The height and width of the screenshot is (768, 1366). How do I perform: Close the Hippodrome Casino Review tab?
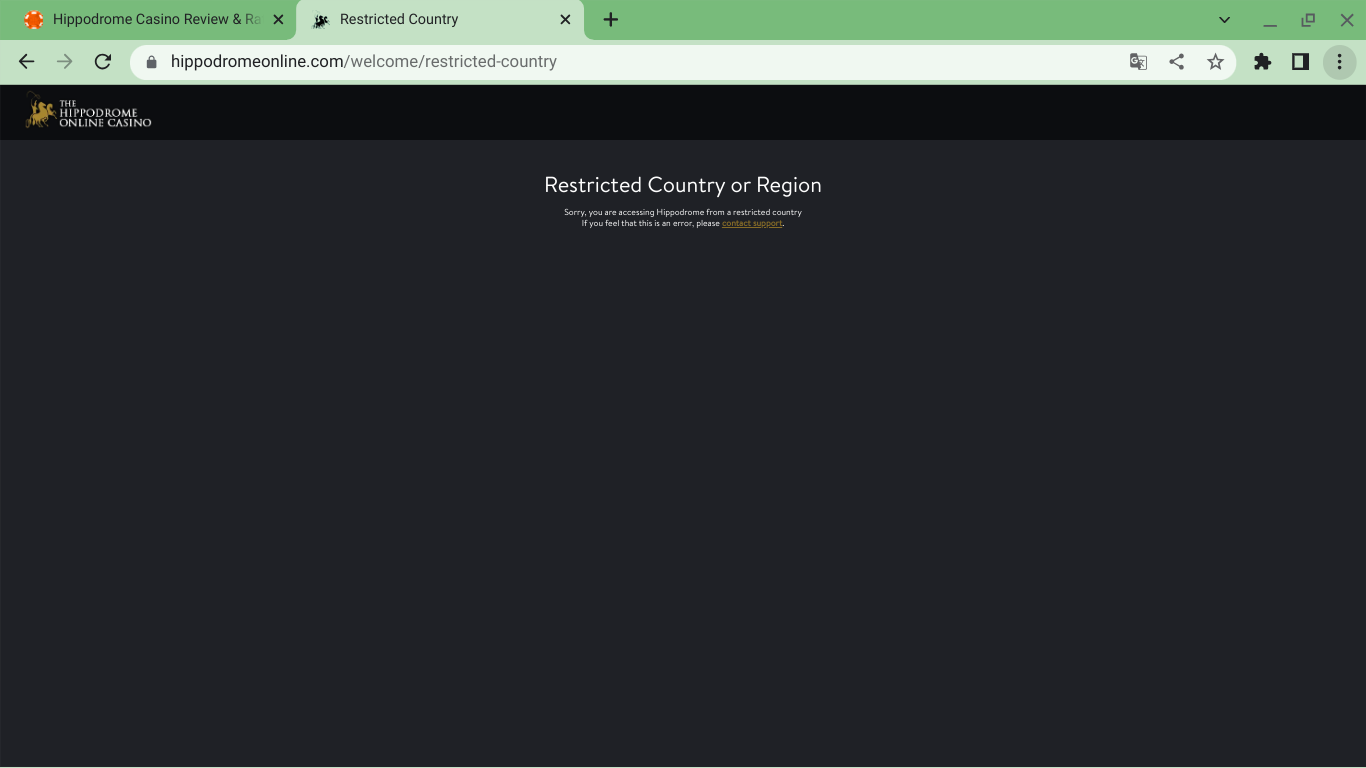click(x=278, y=20)
